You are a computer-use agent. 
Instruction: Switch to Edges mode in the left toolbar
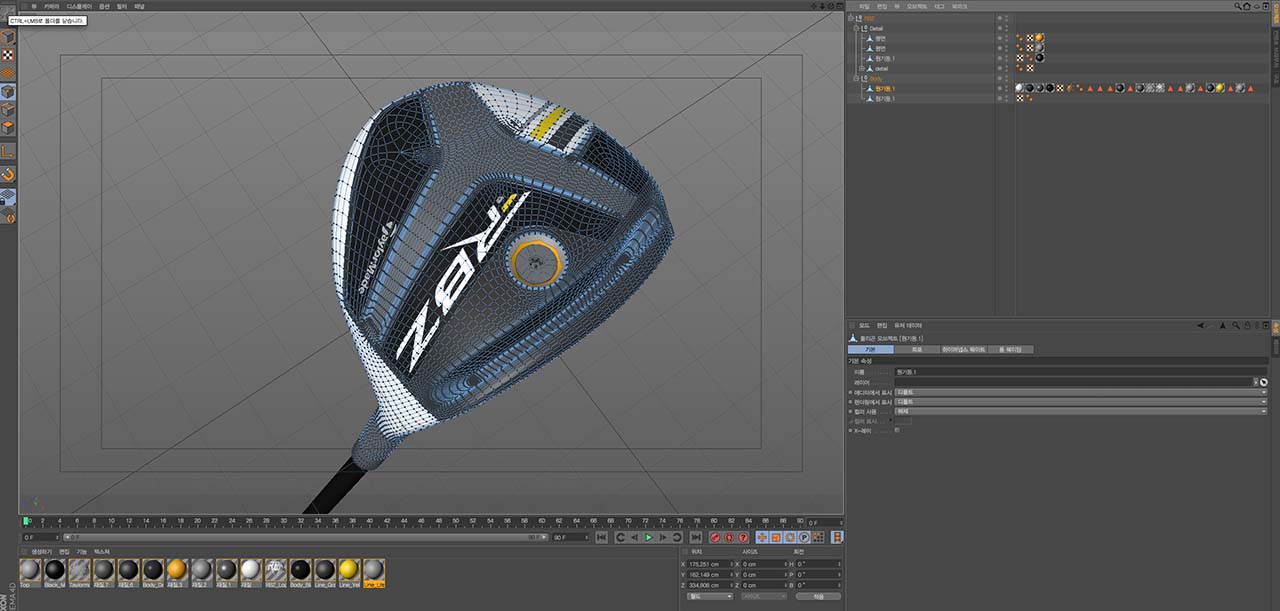[x=7, y=109]
